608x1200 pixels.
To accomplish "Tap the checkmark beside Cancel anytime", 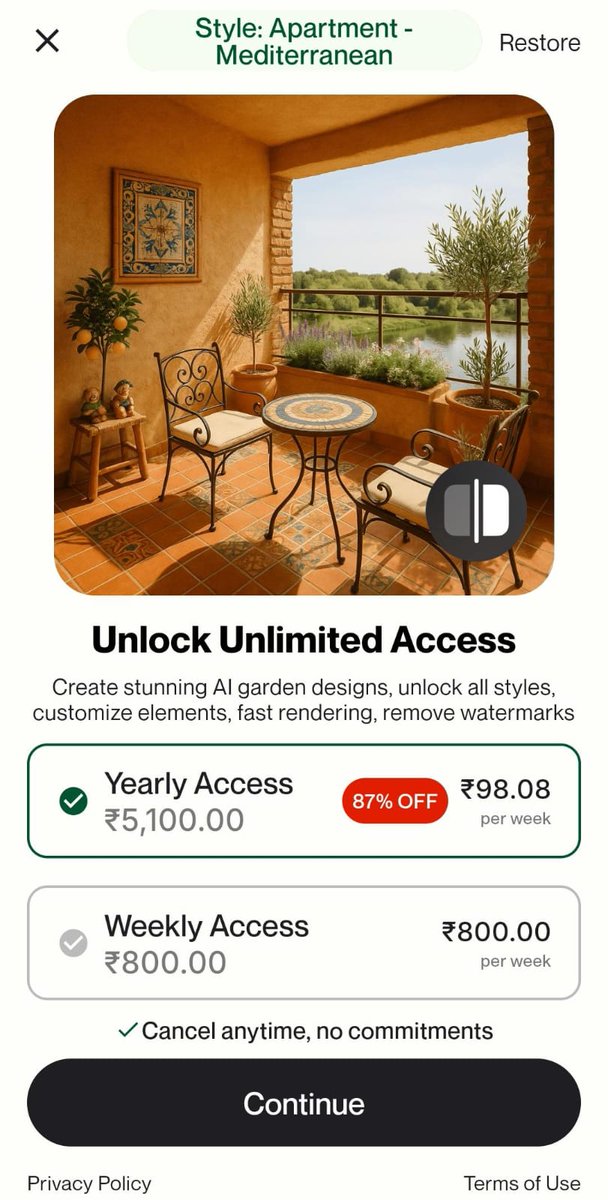I will click(127, 1030).
